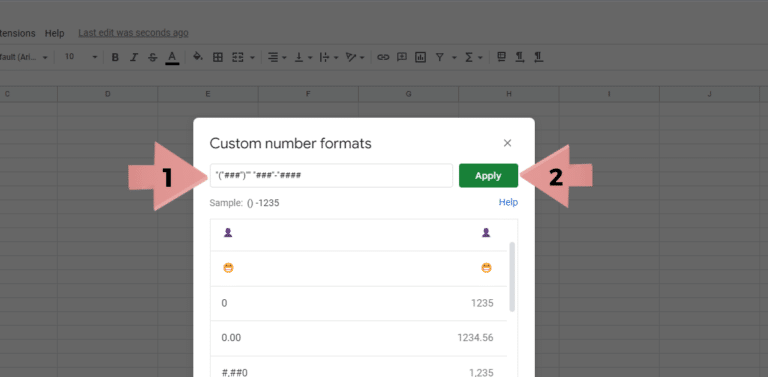Screen dimensions: 768x377
Task: Open the text rotation dropdown
Action: (355, 57)
